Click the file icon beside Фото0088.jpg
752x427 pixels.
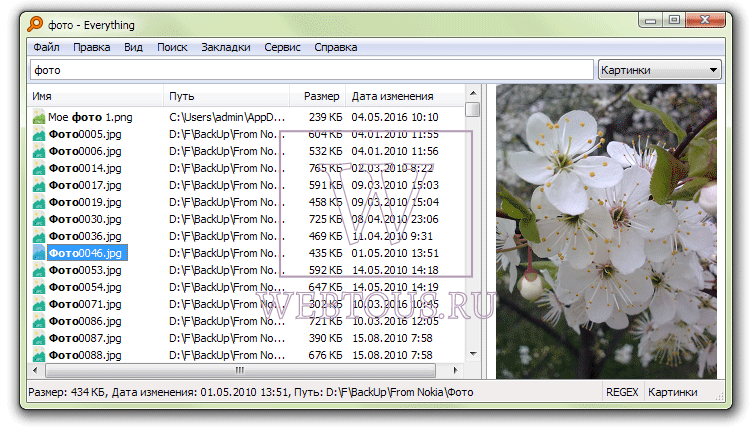coord(38,356)
